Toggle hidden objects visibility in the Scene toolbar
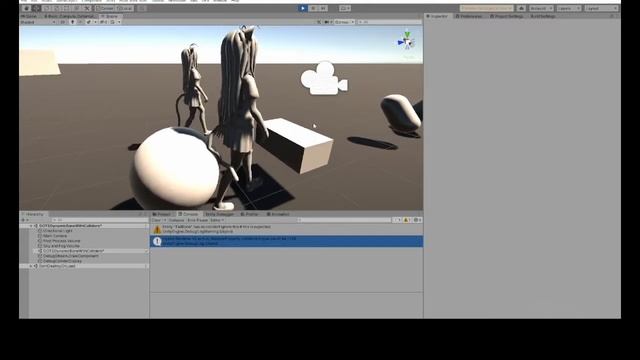This screenshot has height=360, width=640. click(104, 22)
